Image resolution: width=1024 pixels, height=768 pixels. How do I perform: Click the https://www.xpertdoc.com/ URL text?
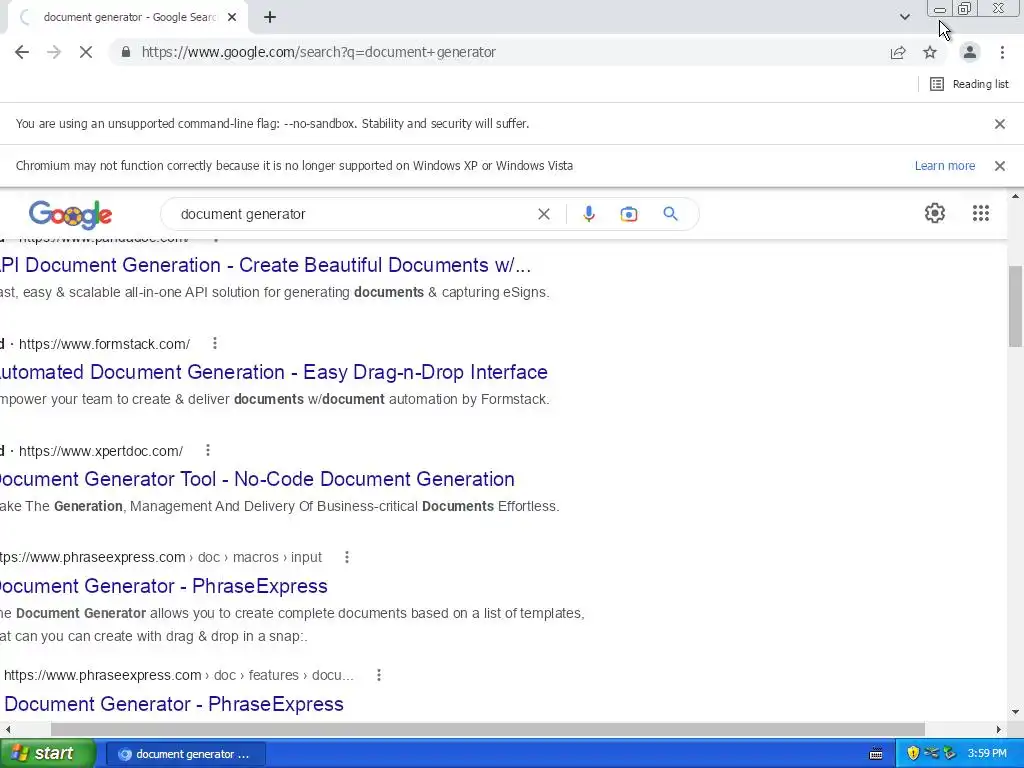point(101,451)
